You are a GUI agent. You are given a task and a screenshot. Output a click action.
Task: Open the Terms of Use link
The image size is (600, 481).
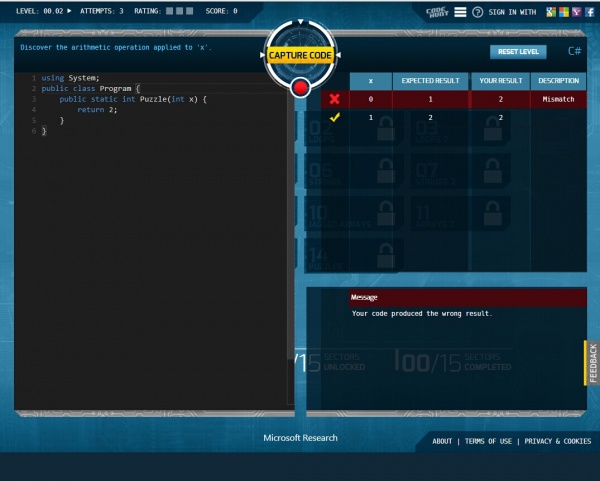[487, 441]
